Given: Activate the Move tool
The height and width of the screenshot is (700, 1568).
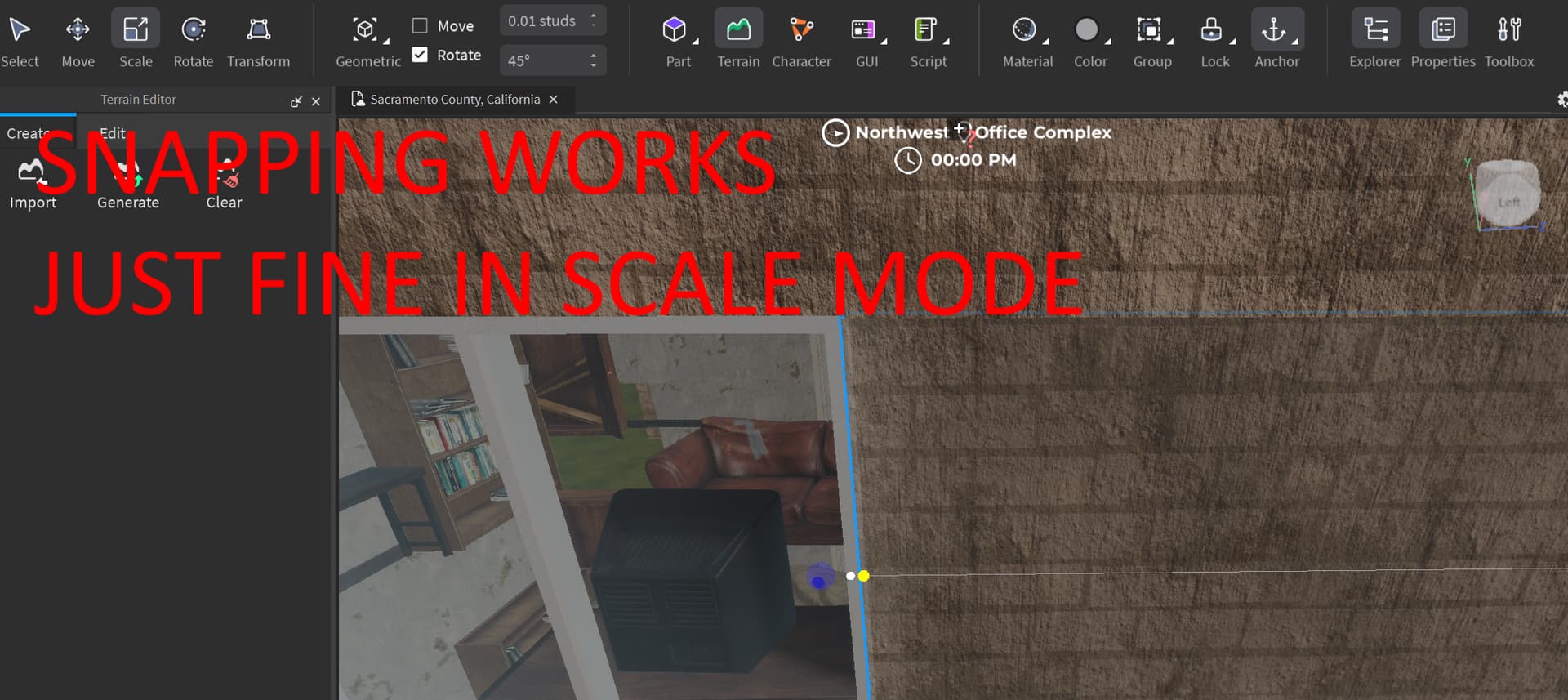Looking at the screenshot, I should 78,39.
